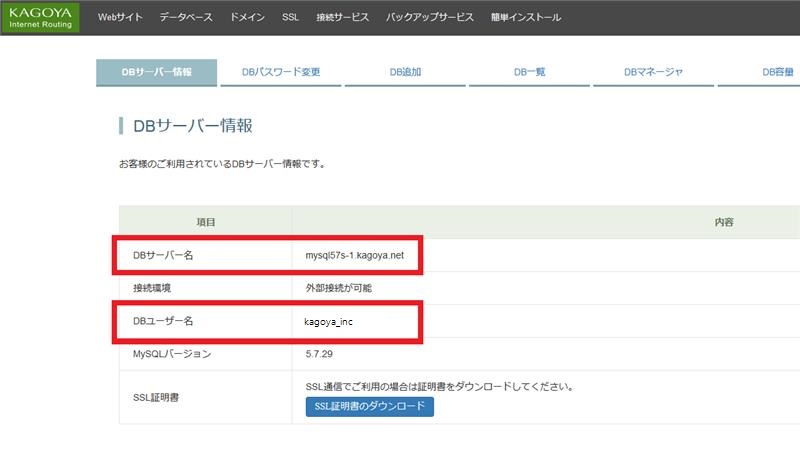Click the DB user name kagoya_inc
This screenshot has width=800, height=459.
coord(329,322)
